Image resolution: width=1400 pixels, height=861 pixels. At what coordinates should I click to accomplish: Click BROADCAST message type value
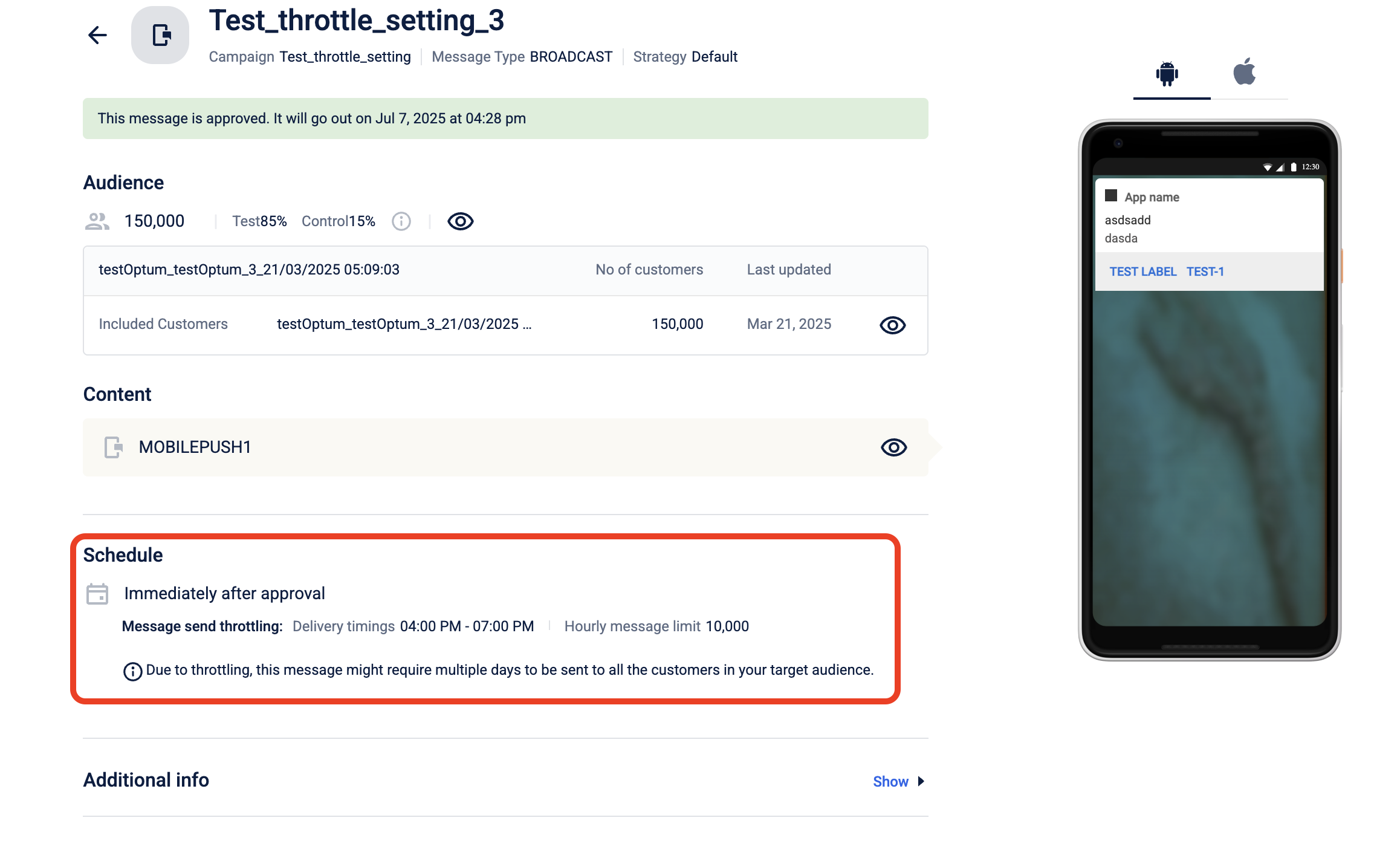tap(571, 57)
